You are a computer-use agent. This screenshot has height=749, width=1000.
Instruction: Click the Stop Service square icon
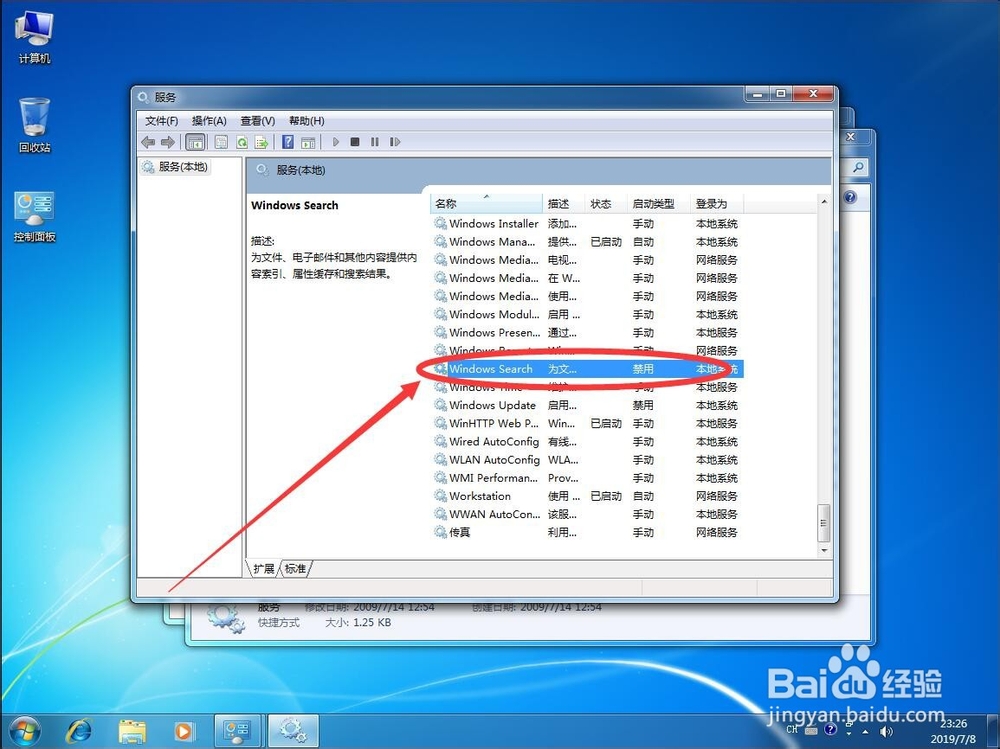point(355,142)
